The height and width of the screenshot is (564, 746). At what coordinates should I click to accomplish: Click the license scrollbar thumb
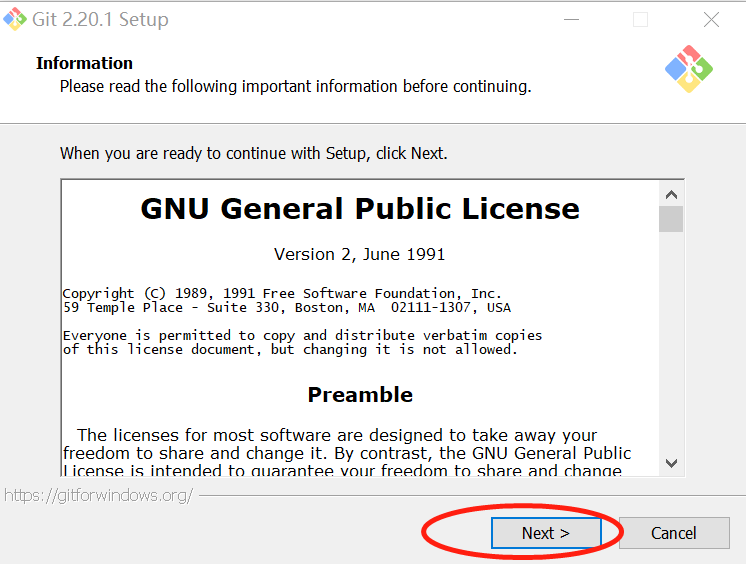[671, 218]
